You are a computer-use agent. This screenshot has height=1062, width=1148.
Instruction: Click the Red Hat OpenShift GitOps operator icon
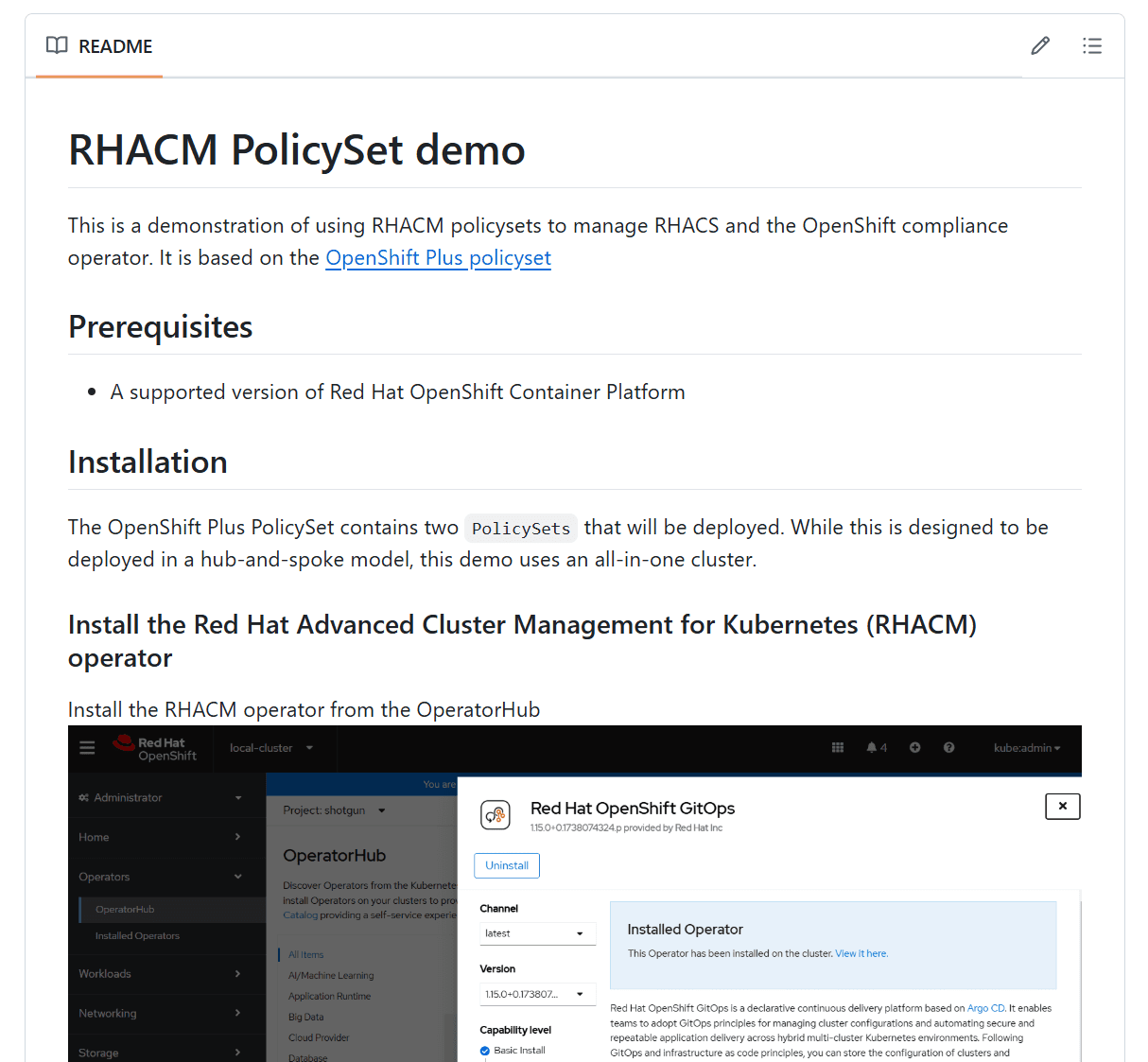(496, 814)
